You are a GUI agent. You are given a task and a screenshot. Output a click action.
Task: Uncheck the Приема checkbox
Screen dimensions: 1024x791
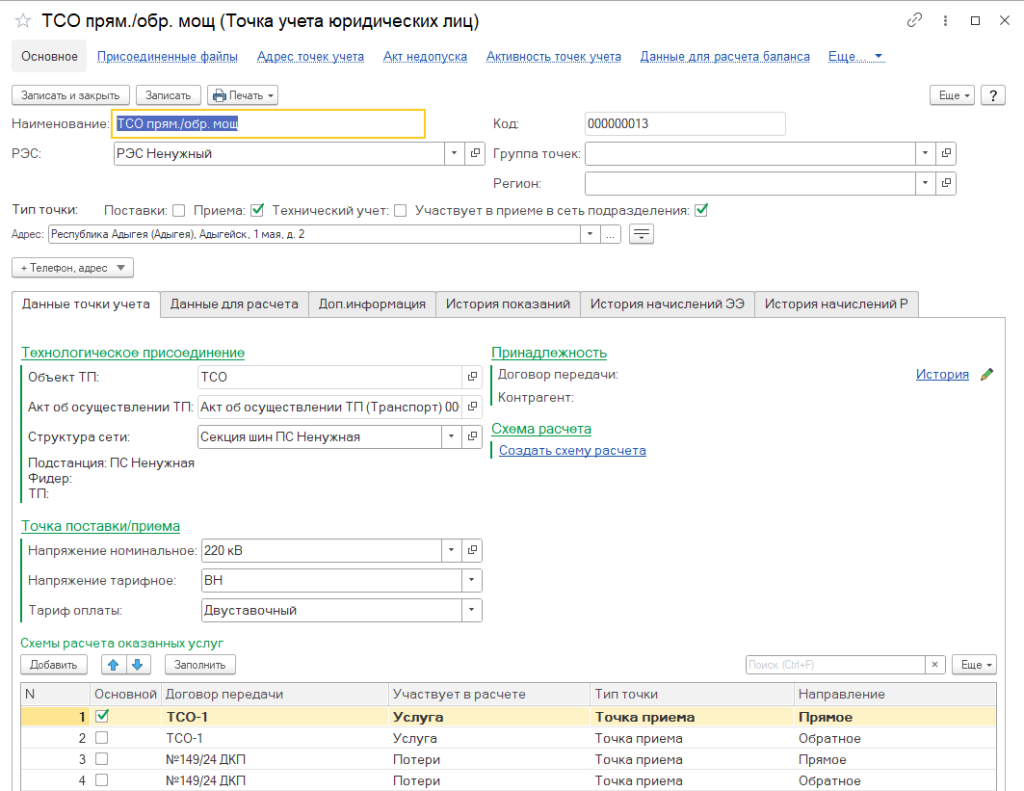pos(257,210)
